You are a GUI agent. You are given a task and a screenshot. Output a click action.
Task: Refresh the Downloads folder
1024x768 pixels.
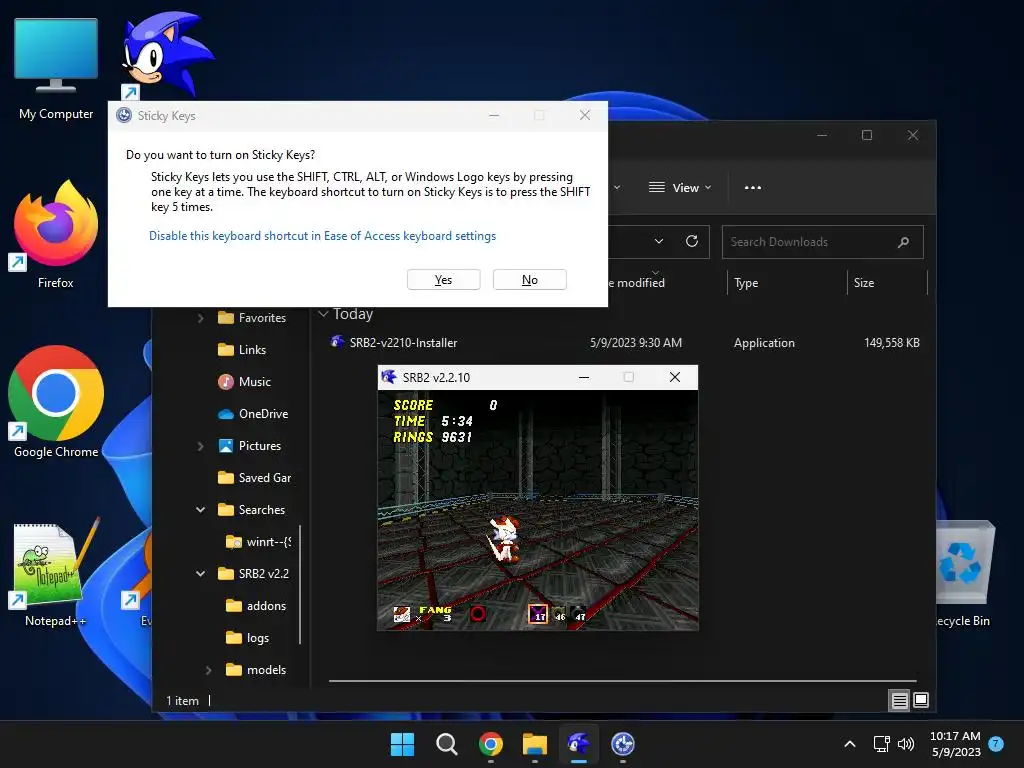[x=692, y=242]
